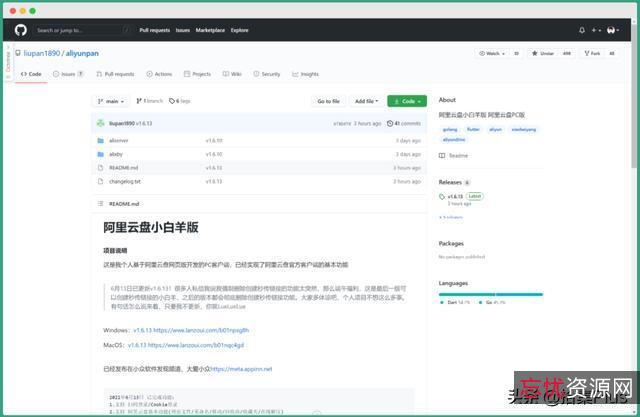Open the Security tab

click(x=267, y=74)
